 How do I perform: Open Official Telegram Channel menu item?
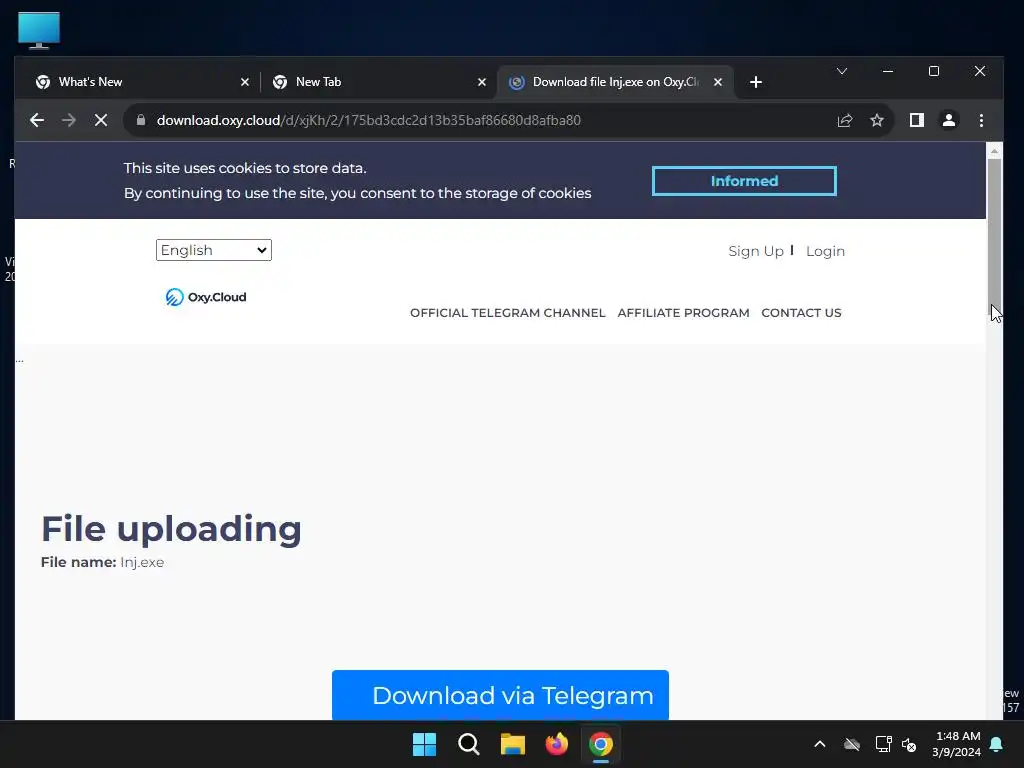[x=507, y=313]
